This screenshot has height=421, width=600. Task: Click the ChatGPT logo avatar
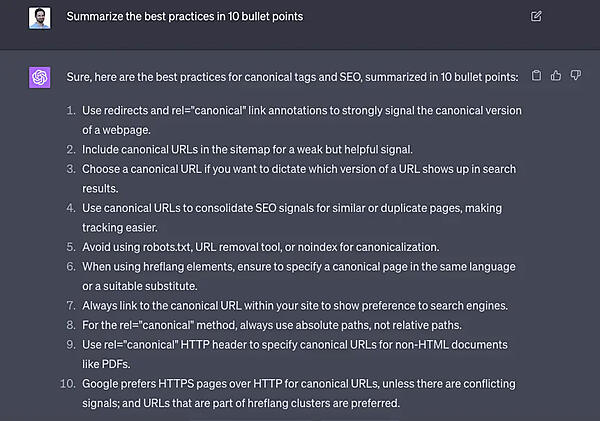coord(40,77)
